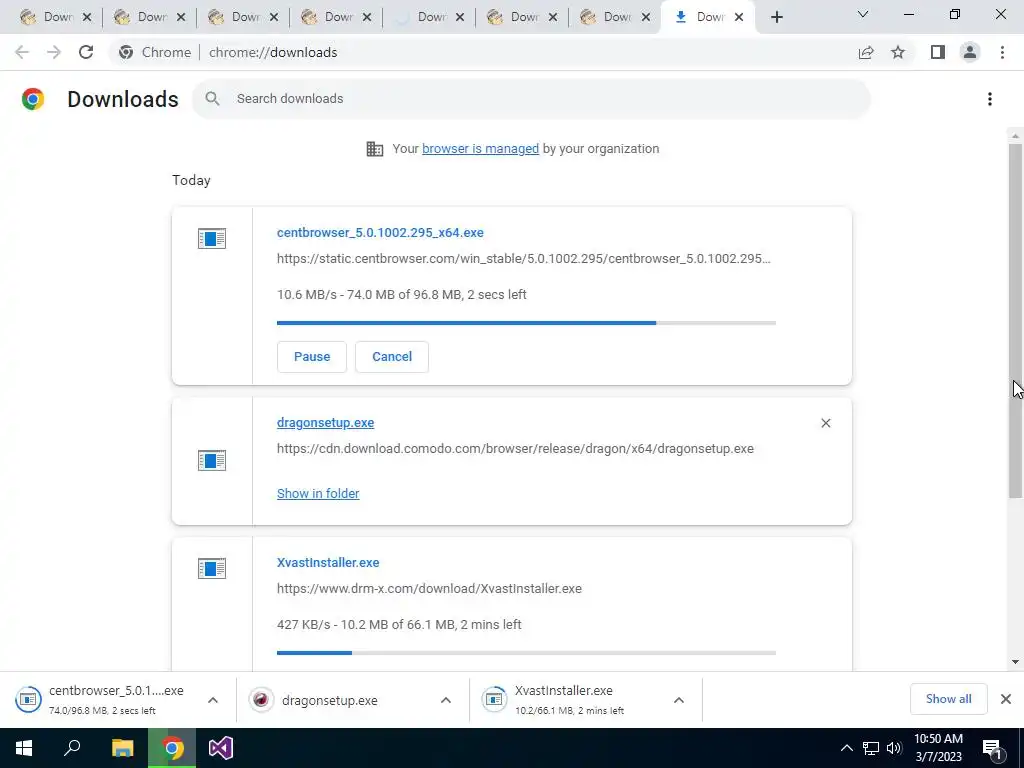This screenshot has width=1024, height=768.
Task: Click the comodo dragonsetup source URL
Action: (x=515, y=449)
